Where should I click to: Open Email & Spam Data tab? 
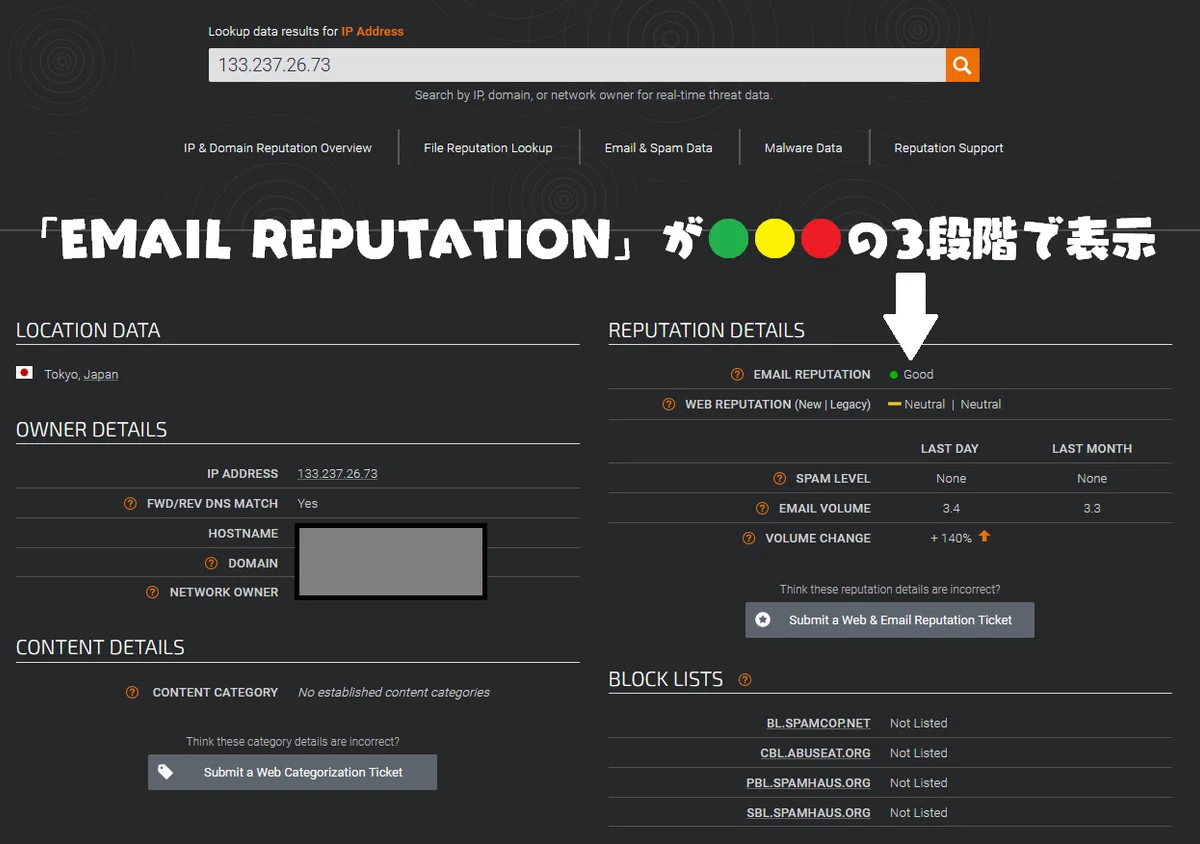tap(658, 148)
